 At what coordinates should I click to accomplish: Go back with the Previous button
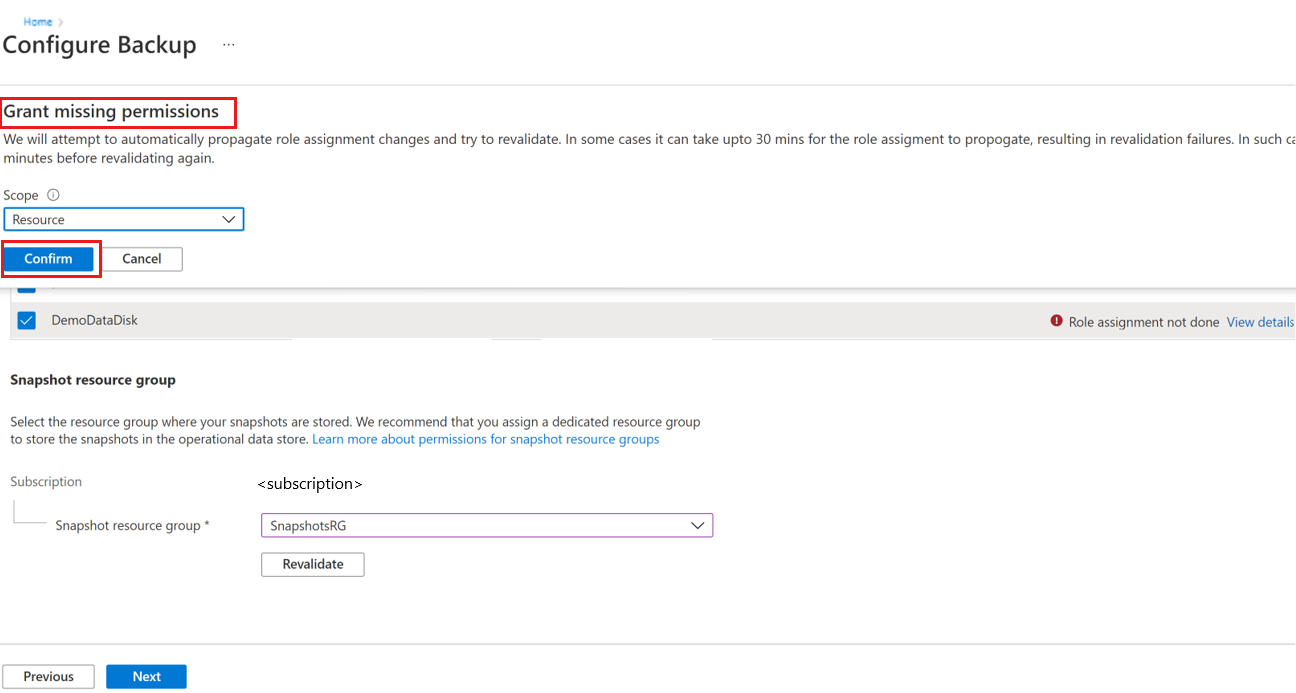click(x=48, y=677)
